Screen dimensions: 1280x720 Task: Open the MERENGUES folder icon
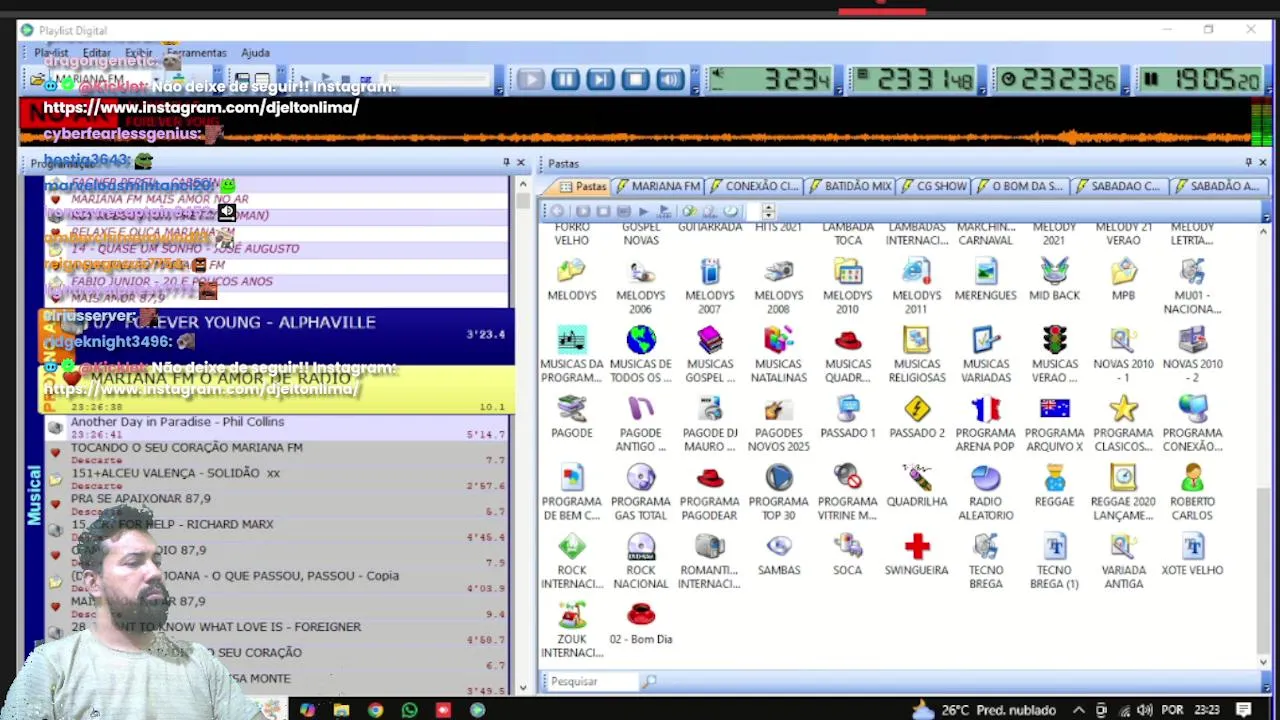coord(986,280)
